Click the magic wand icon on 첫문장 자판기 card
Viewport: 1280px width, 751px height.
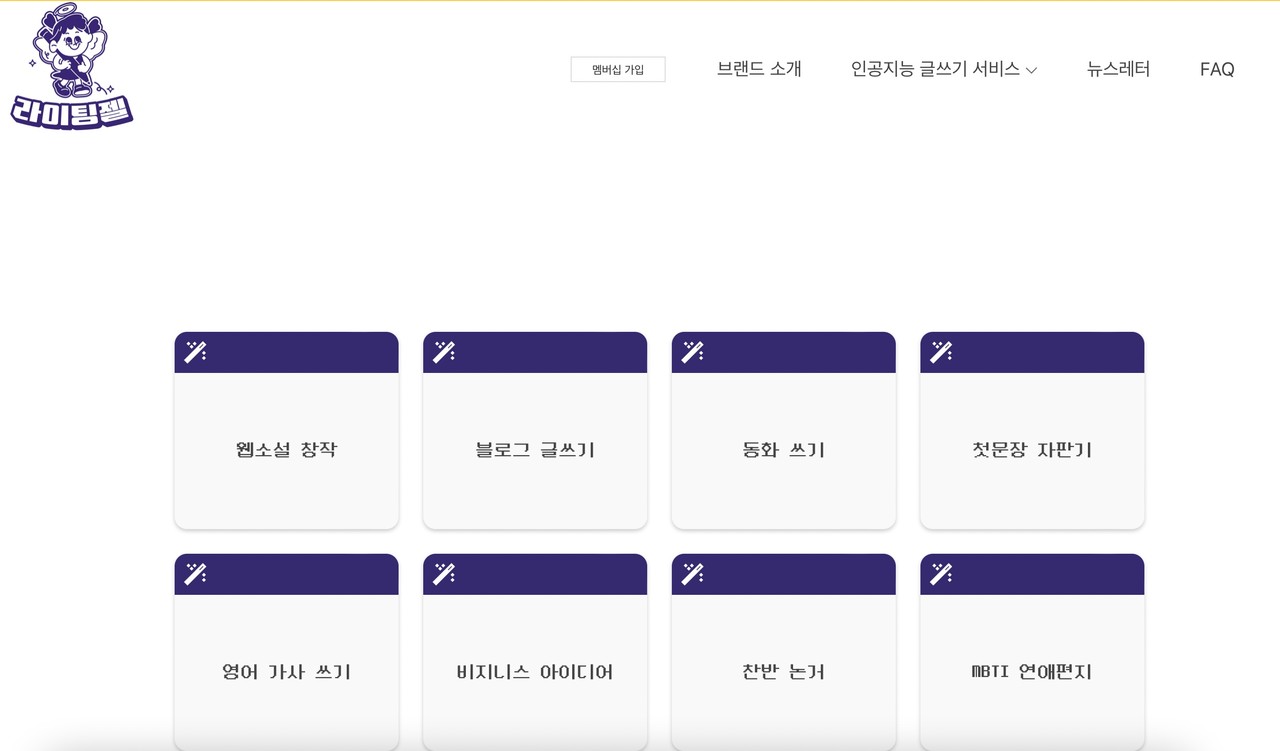click(x=941, y=352)
